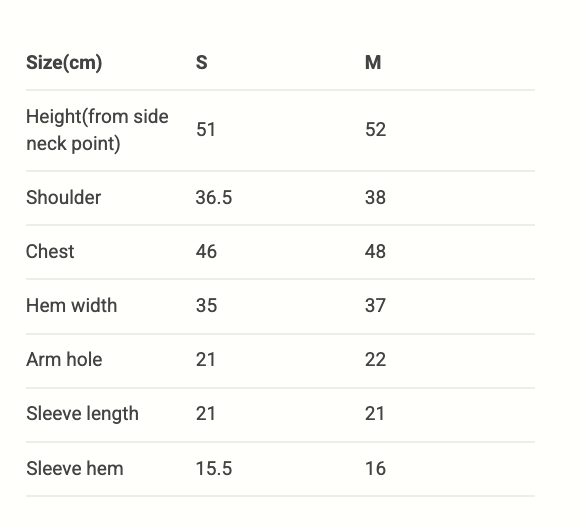Click the Hem width row label
This screenshot has width=584, height=530.
click(x=72, y=305)
